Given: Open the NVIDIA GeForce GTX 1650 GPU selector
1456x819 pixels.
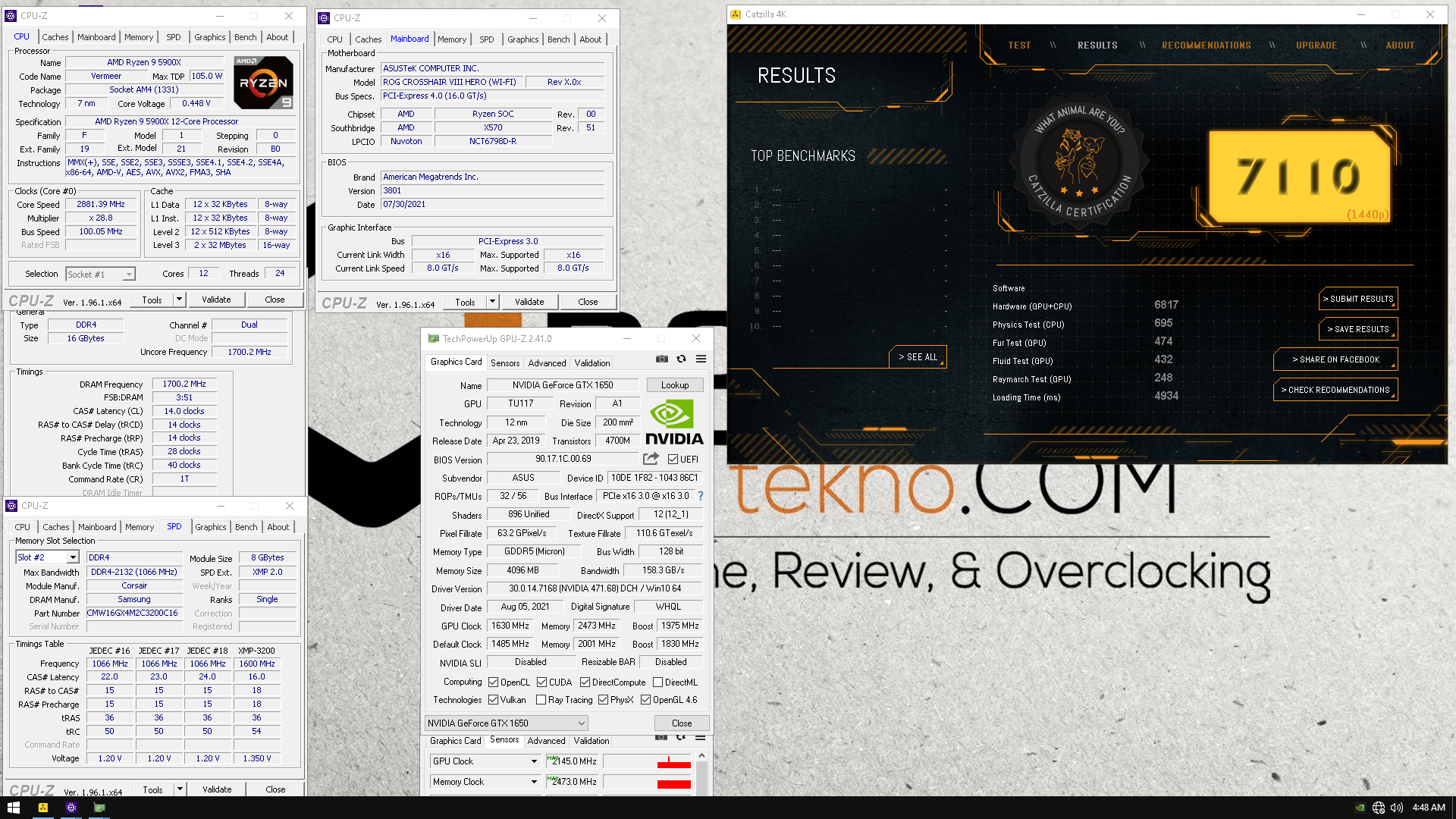Looking at the screenshot, I should point(507,723).
